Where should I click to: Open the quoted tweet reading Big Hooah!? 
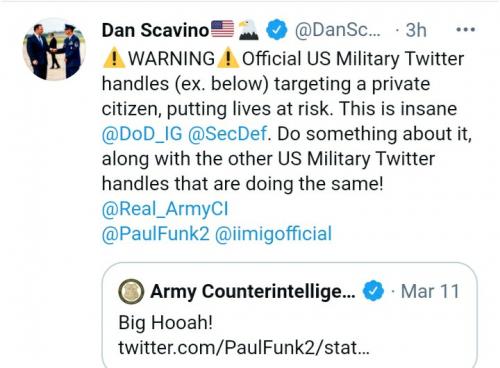coord(289,316)
